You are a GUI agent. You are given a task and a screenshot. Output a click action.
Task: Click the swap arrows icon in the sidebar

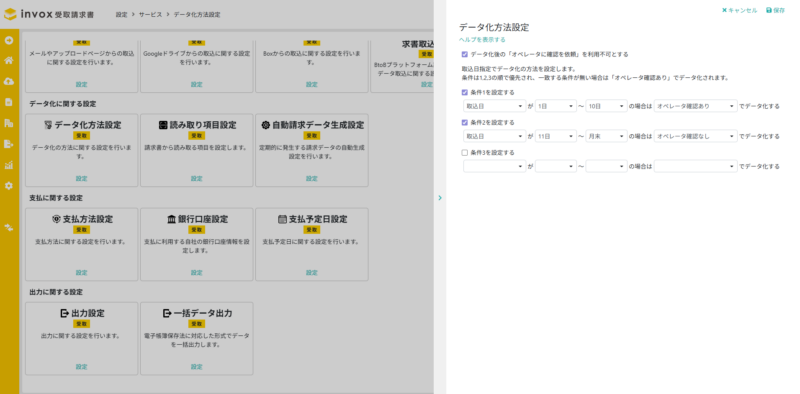pyautogui.click(x=9, y=227)
